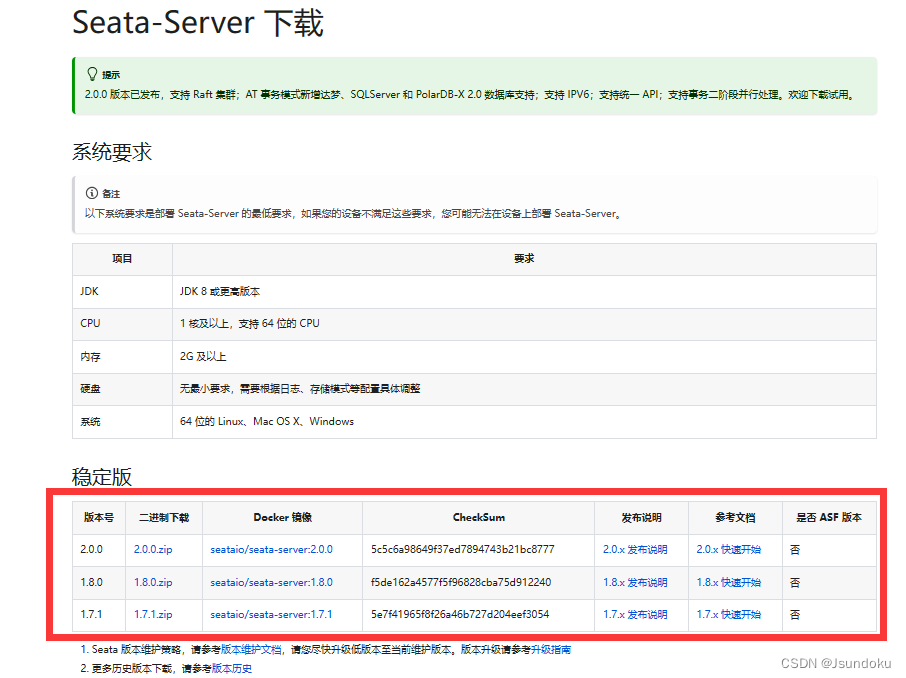The image size is (906, 678).
Task: Click the 系统 row label
Action: point(90,422)
